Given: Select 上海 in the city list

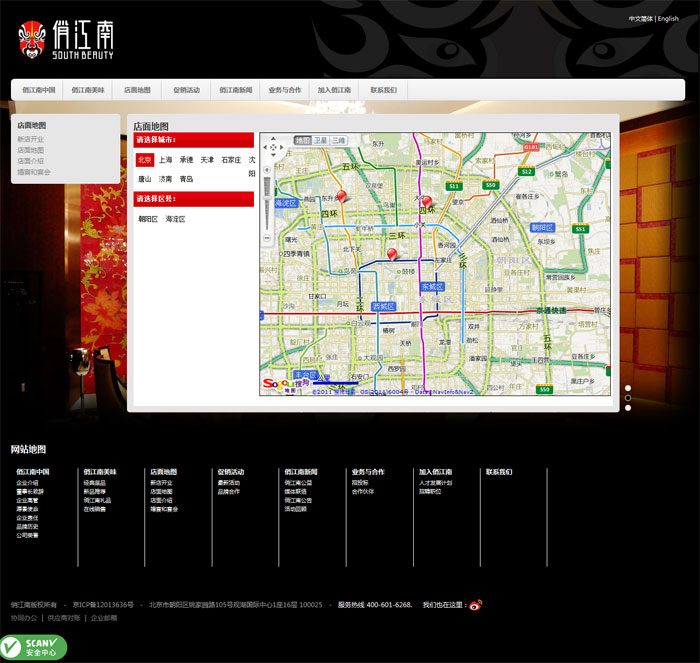Looking at the screenshot, I should (x=165, y=160).
